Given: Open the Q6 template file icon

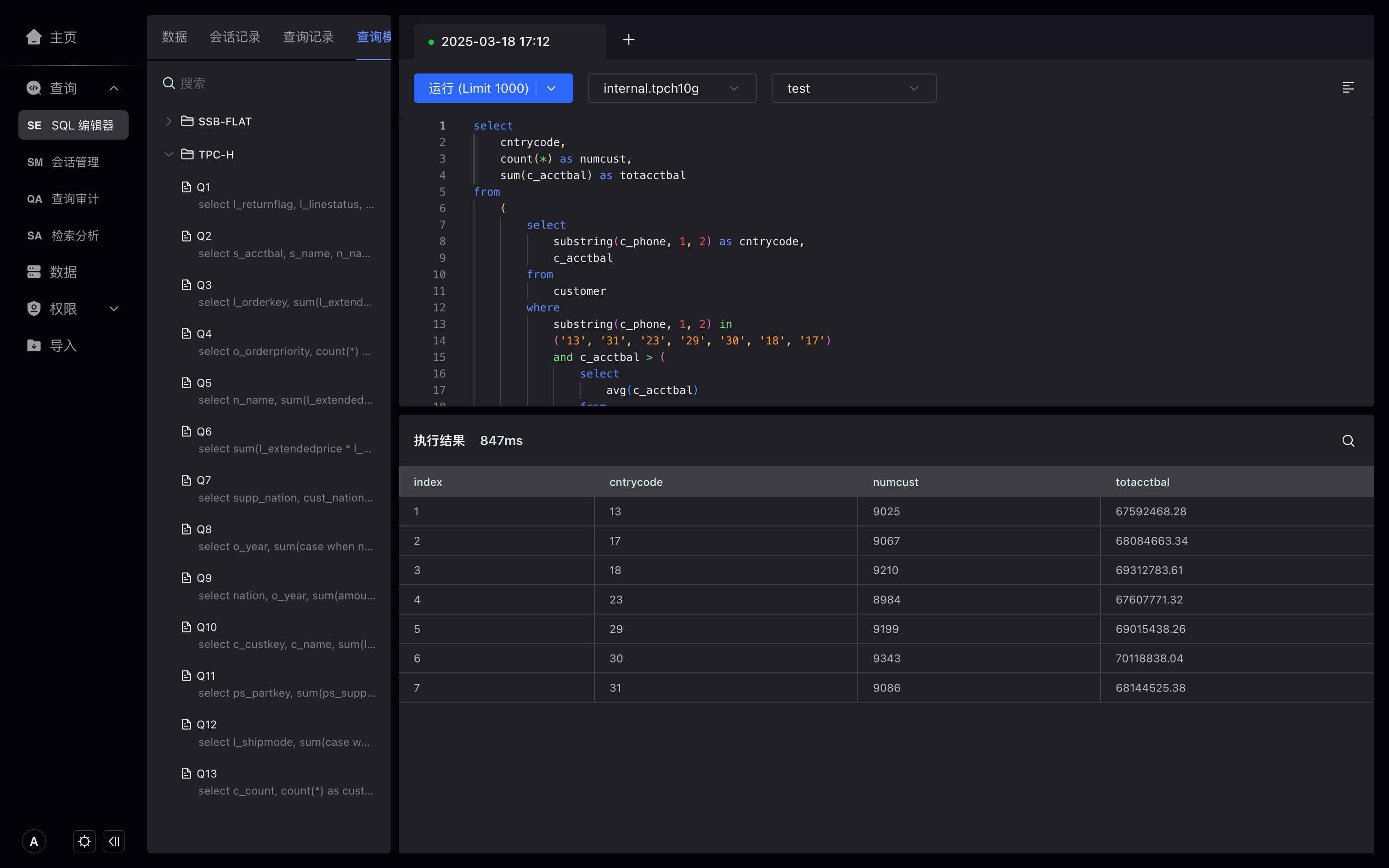Looking at the screenshot, I should pos(186,431).
